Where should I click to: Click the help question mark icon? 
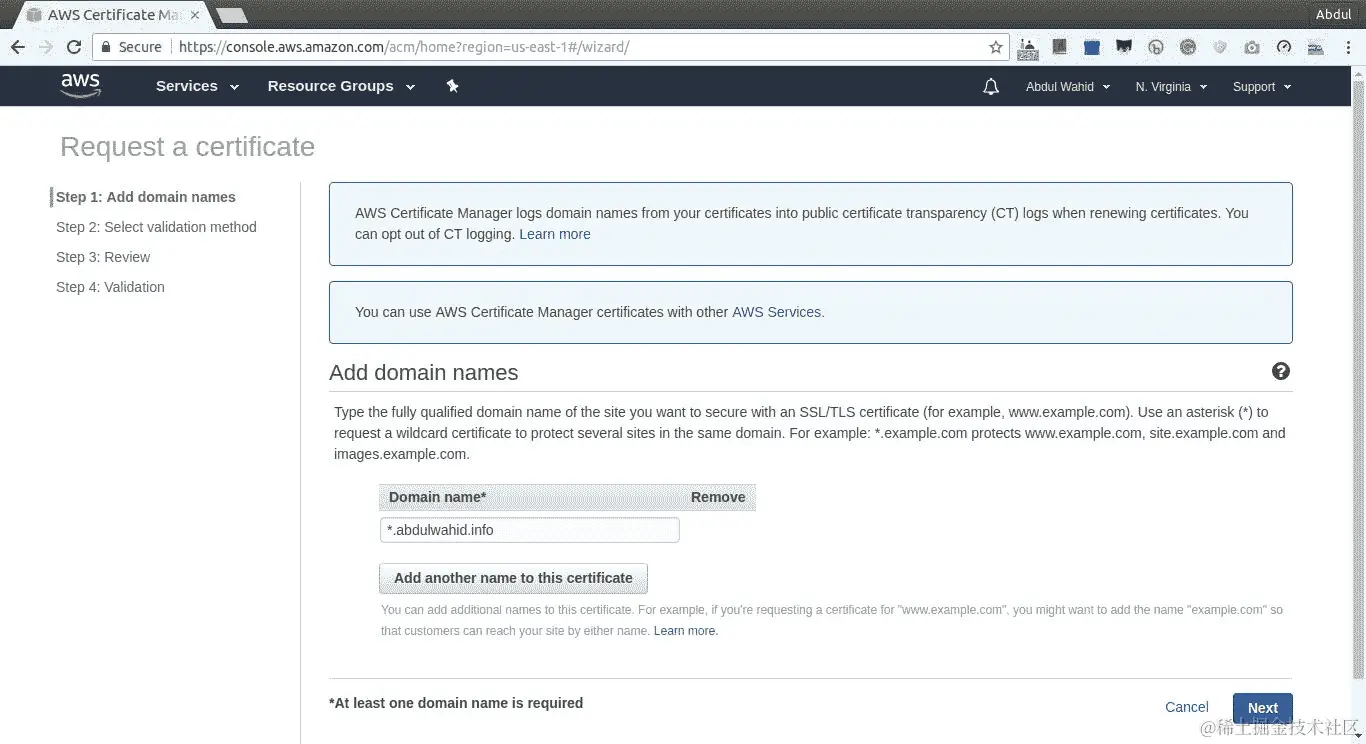click(x=1280, y=371)
